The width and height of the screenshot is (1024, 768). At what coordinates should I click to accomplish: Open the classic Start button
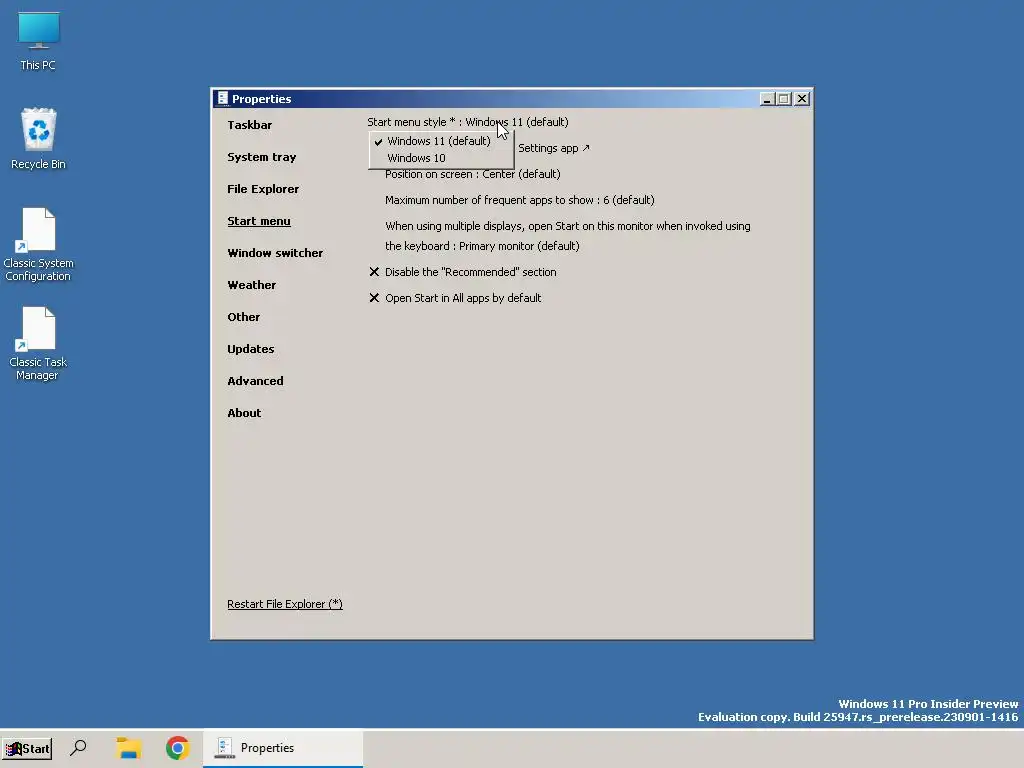coord(27,748)
